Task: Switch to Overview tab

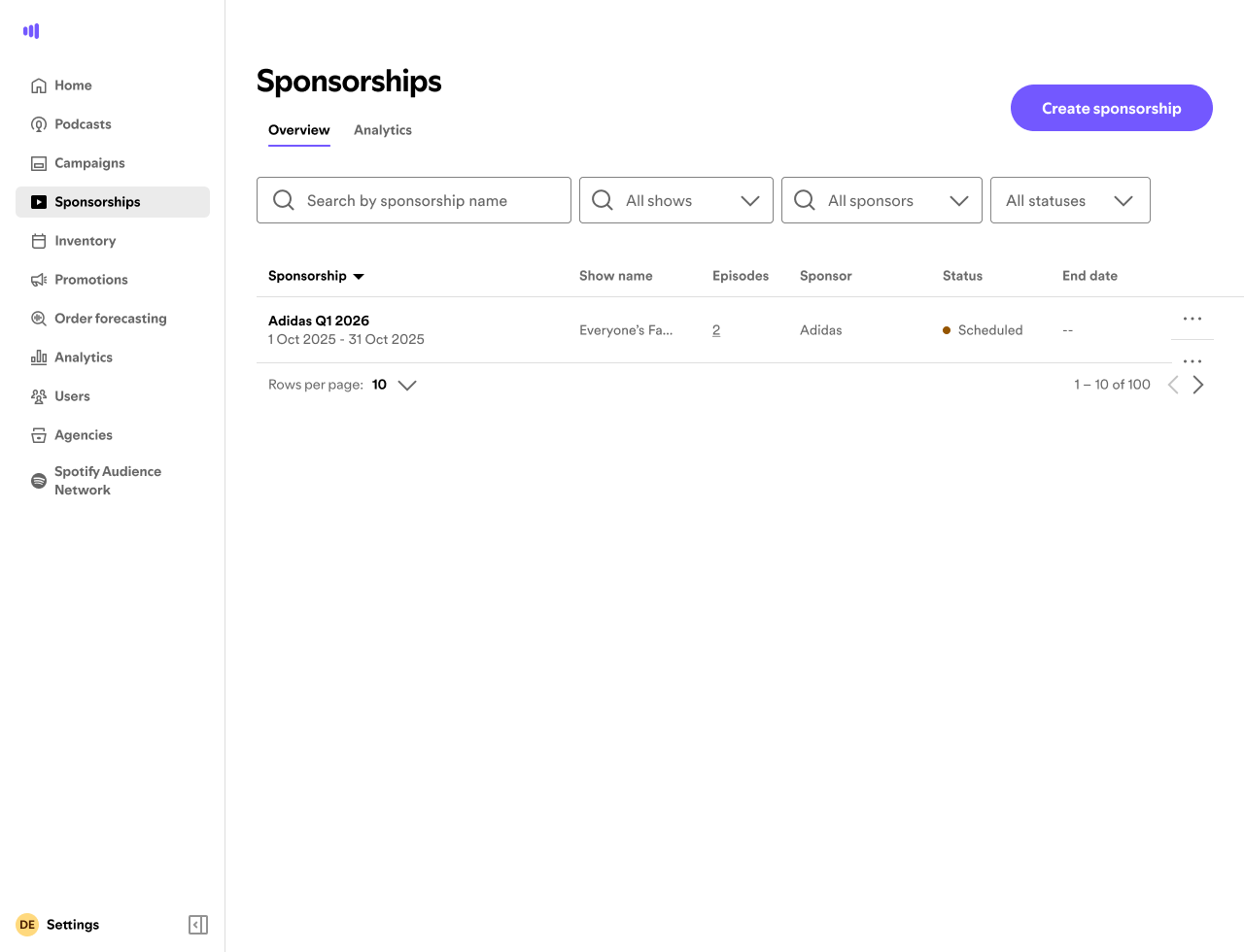Action: tap(299, 130)
